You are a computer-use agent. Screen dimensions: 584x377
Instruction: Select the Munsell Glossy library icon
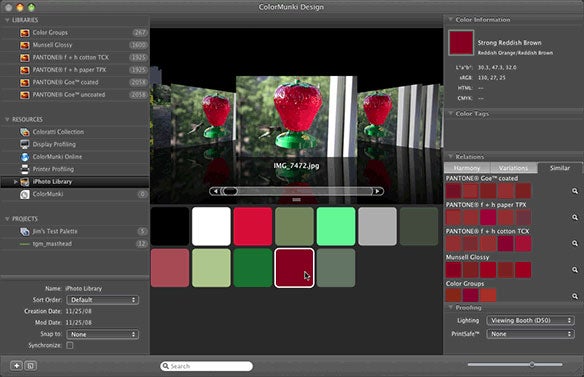tap(25, 45)
